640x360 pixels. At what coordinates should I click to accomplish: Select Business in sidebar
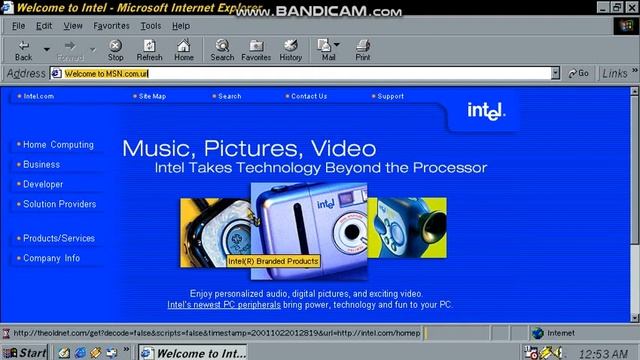click(41, 164)
